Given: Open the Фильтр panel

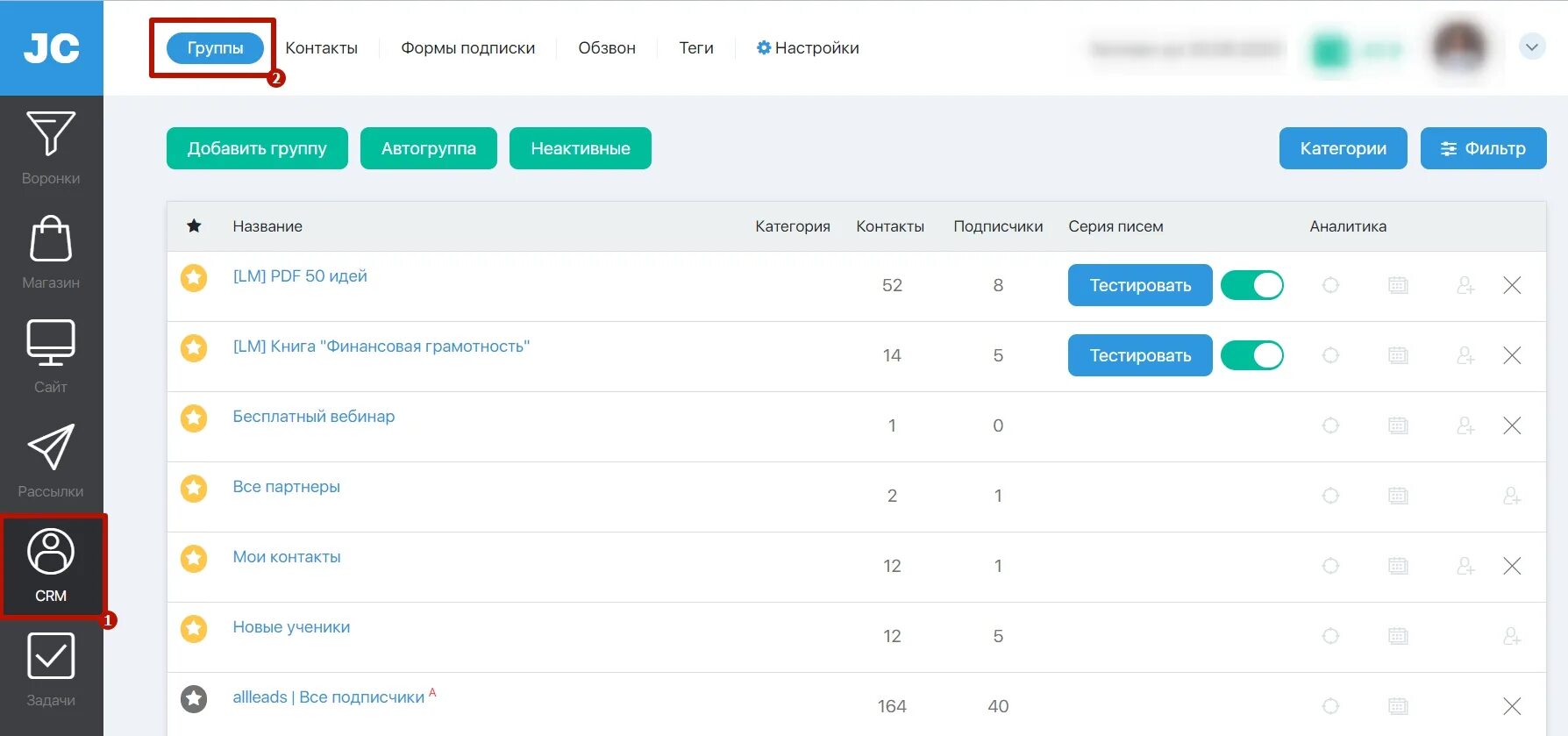Looking at the screenshot, I should tap(1484, 148).
